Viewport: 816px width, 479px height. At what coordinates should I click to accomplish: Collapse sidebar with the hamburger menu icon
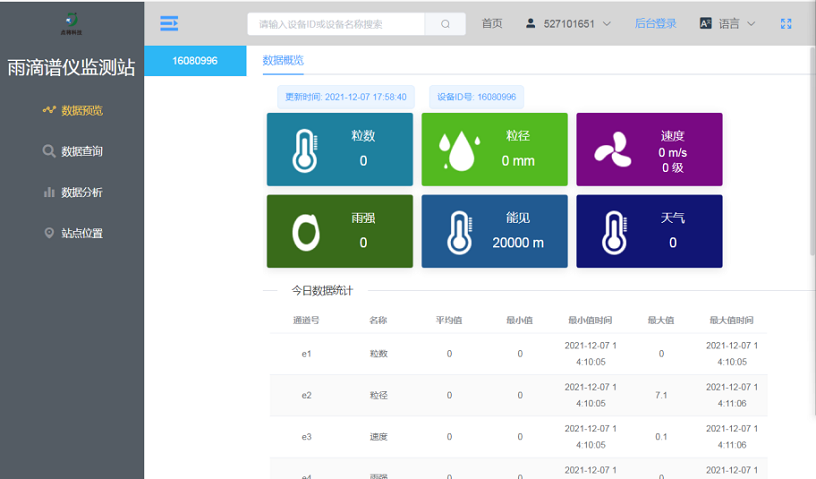pyautogui.click(x=169, y=24)
